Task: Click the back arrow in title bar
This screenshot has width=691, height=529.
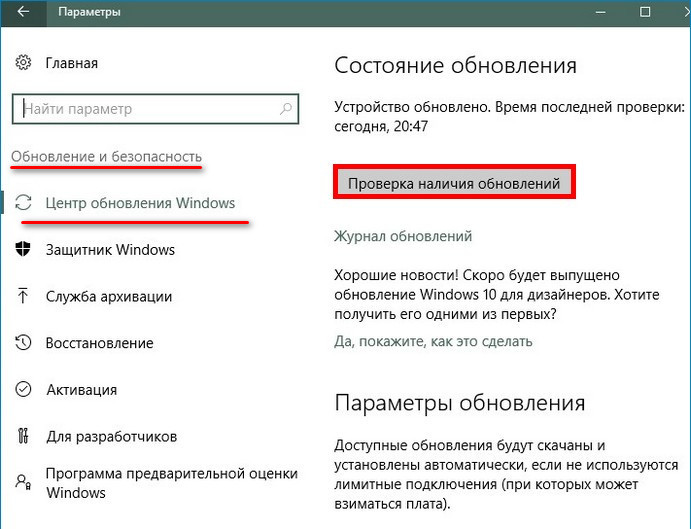Action: click(23, 11)
